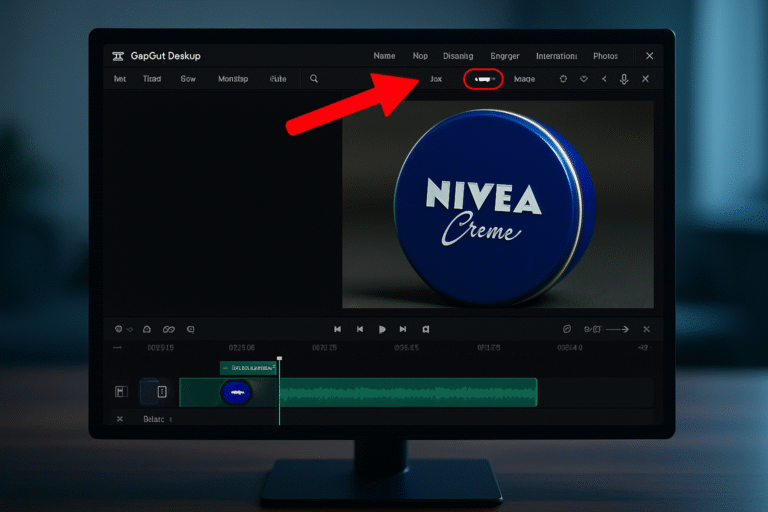Click the timeline zoom icon at ruler start
768x512 pixels.
[117, 348]
